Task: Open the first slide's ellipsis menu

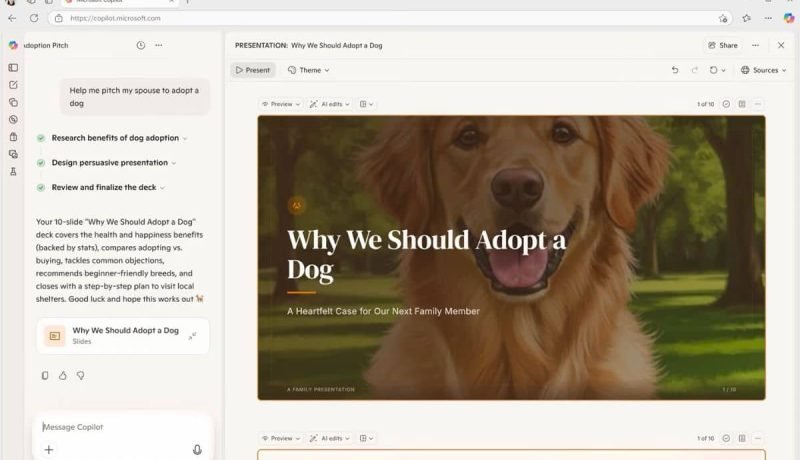Action: (758, 104)
